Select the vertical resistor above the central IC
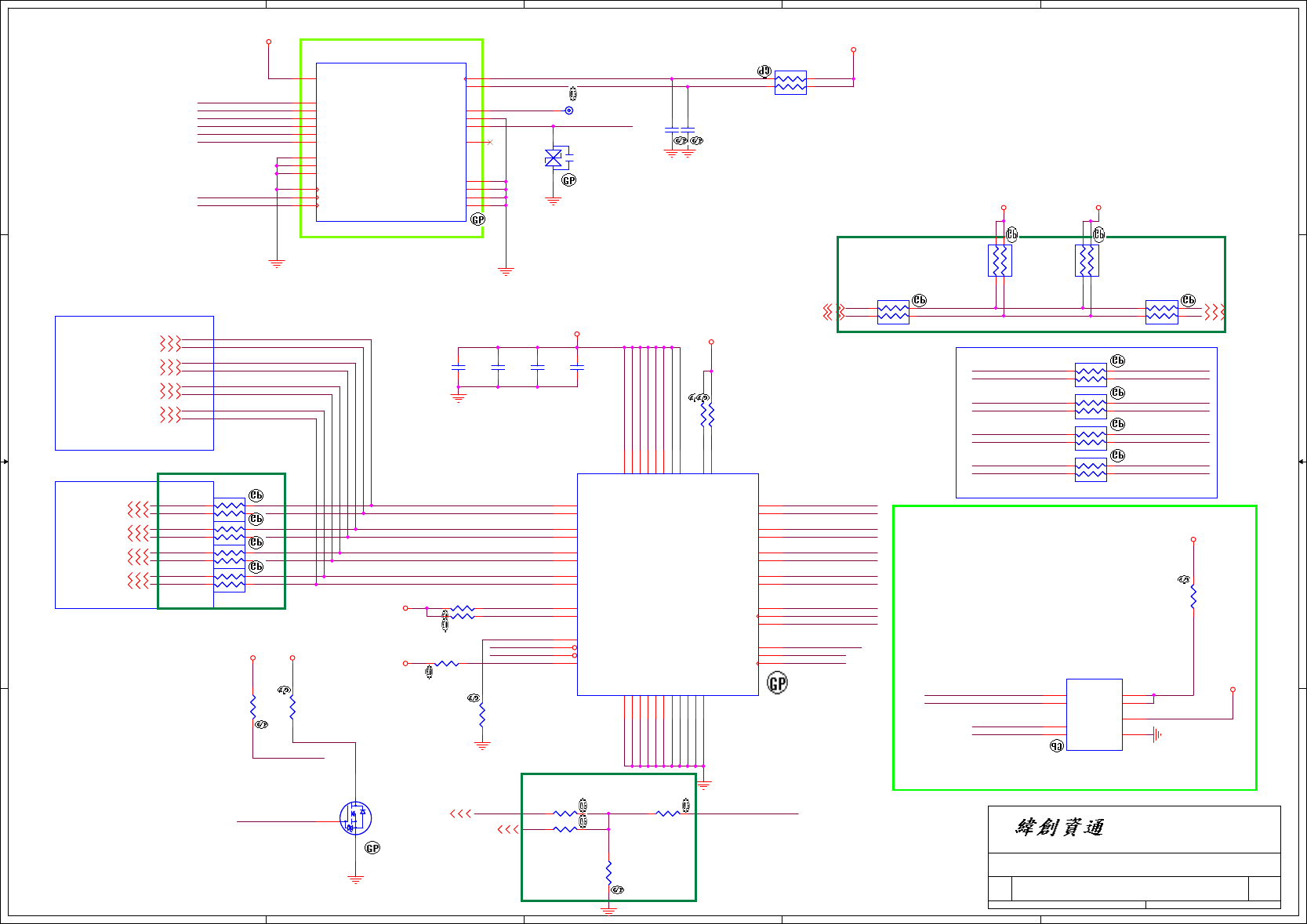The height and width of the screenshot is (924, 1307). [x=707, y=415]
